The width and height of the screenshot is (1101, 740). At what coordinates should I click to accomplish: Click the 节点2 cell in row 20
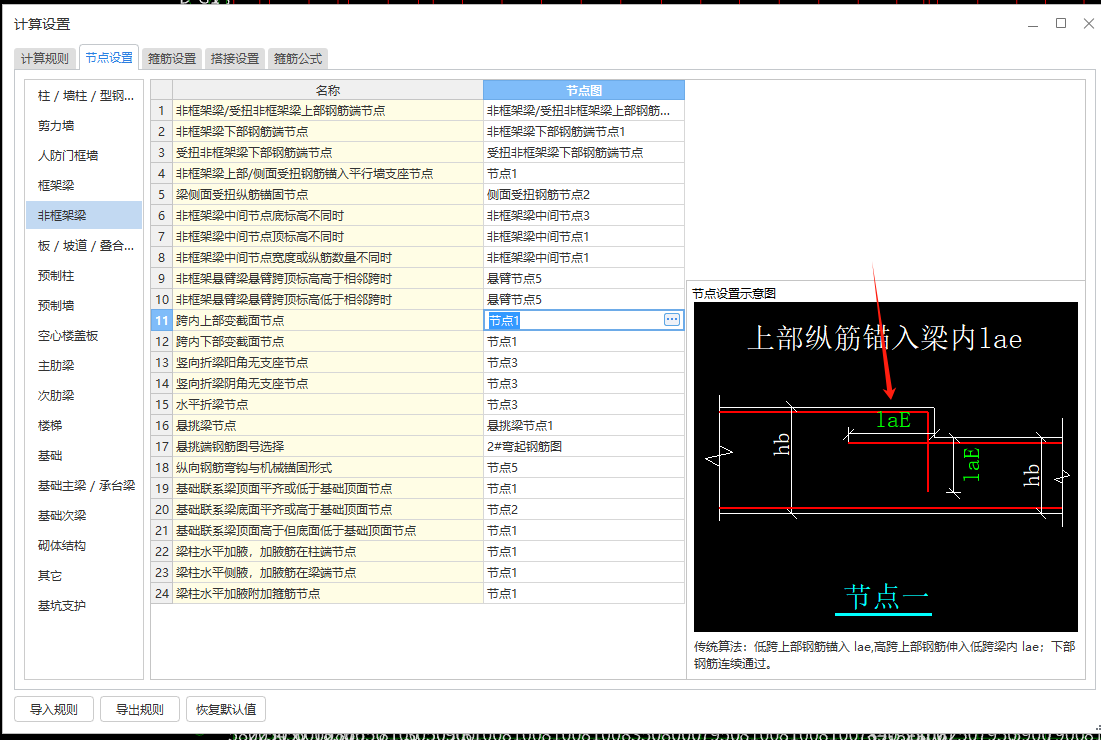pos(584,510)
